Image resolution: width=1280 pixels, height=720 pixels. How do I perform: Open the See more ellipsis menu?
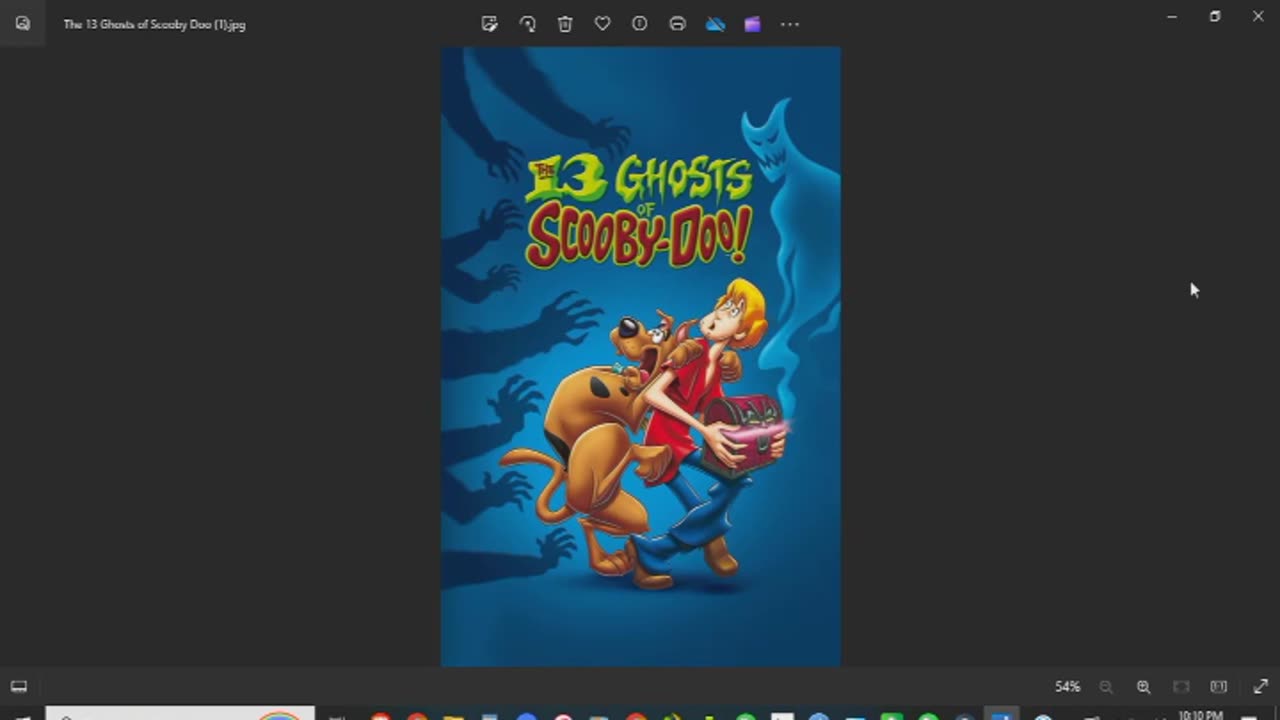pos(790,24)
